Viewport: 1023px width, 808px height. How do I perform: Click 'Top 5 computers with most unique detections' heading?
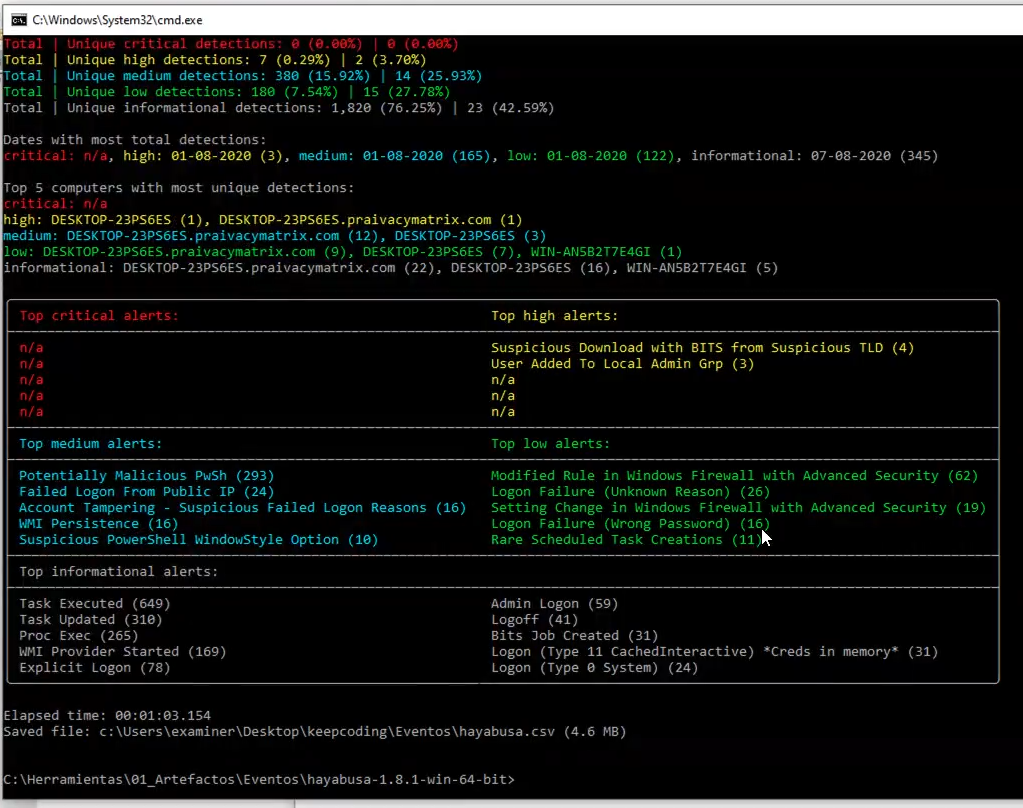[x=179, y=188]
